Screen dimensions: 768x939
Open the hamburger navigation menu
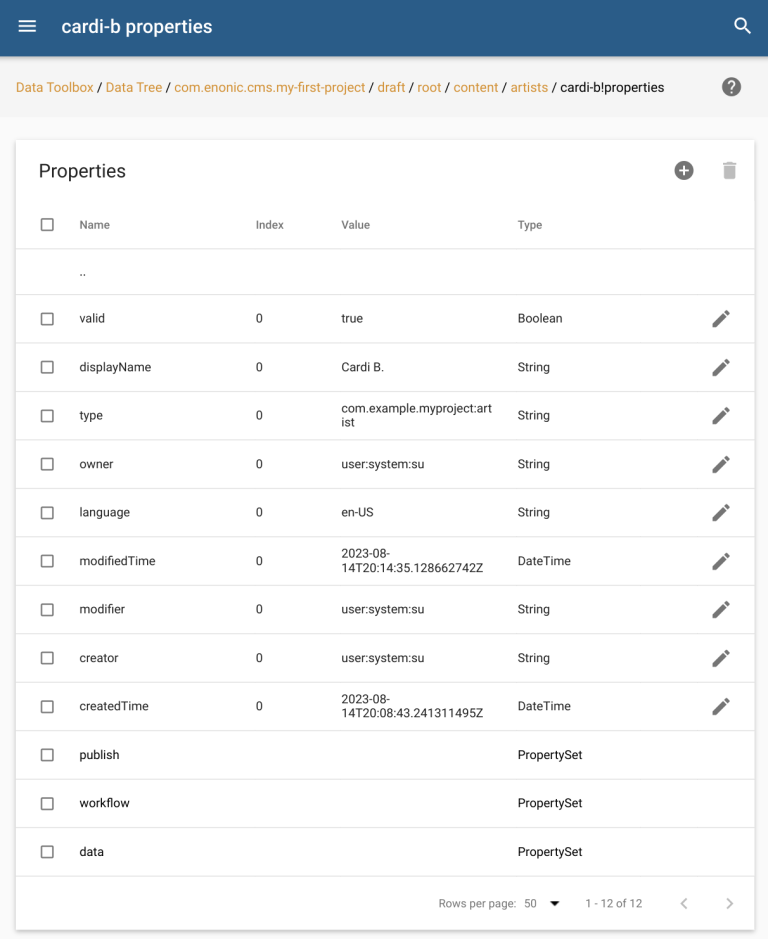27,27
